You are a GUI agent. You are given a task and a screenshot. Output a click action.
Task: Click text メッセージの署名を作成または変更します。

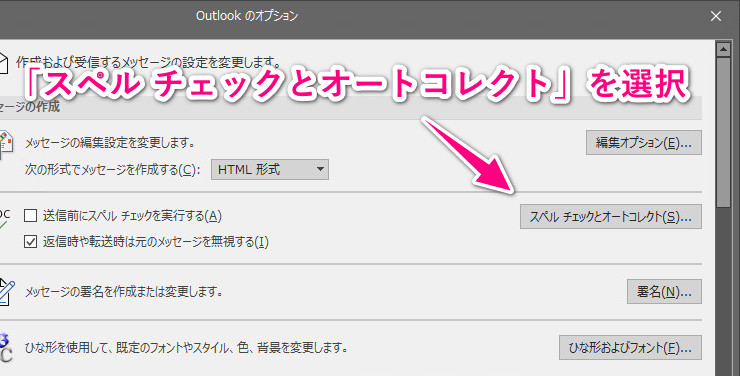coord(124,292)
